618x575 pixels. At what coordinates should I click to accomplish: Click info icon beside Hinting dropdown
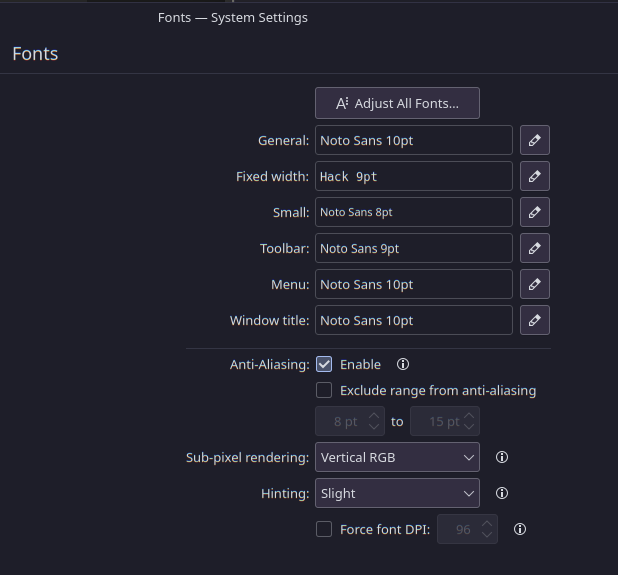click(x=502, y=493)
